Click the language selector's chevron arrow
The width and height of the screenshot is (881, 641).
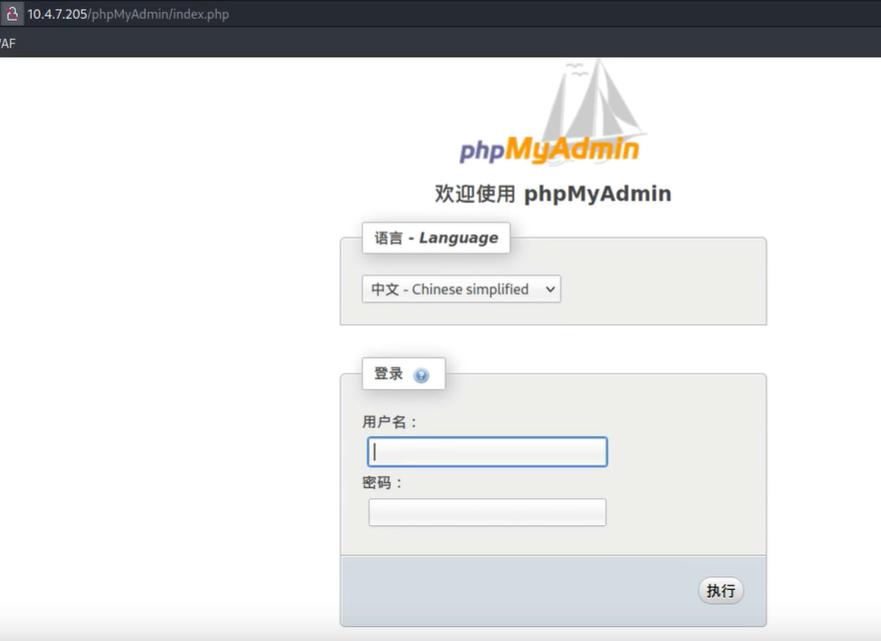click(549, 289)
